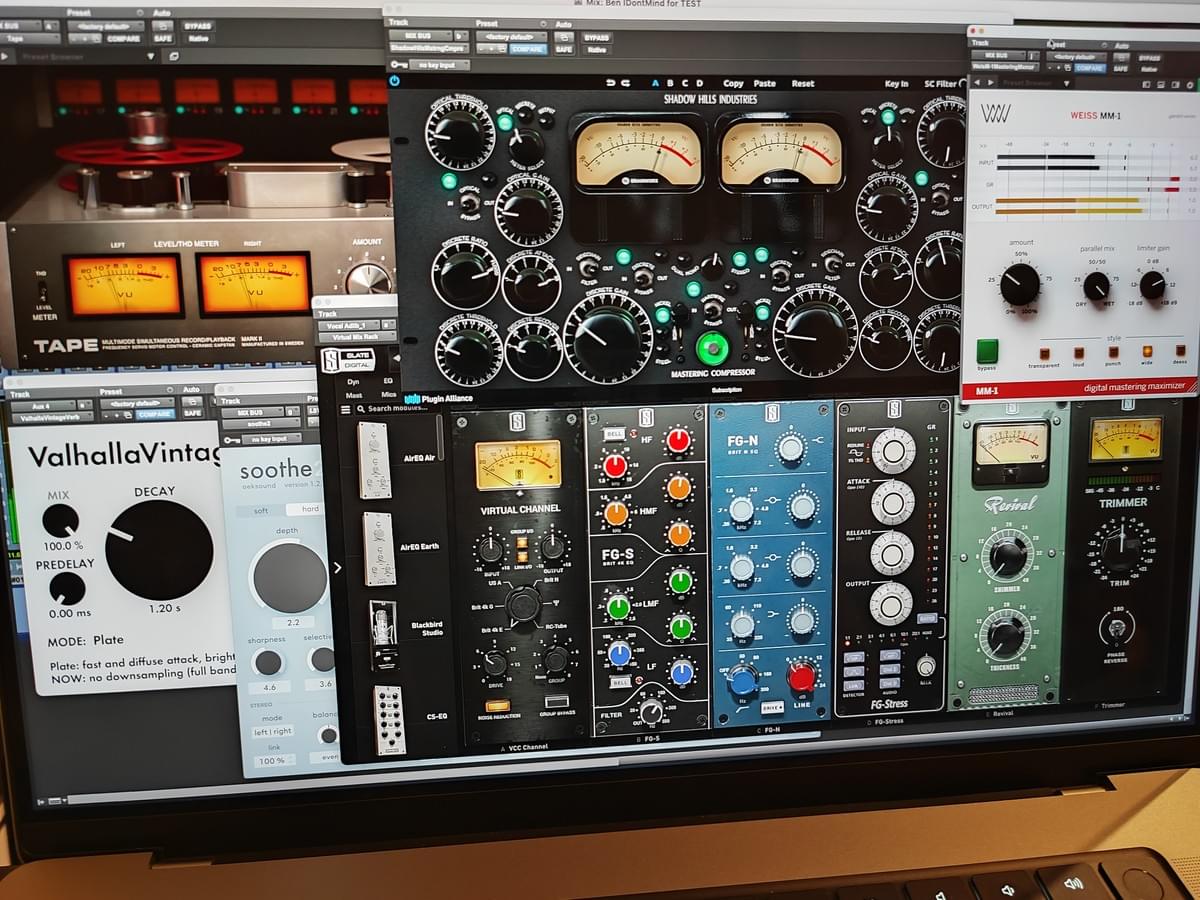
Task: Select settings slot D in Shadow Hills
Action: pyautogui.click(x=700, y=83)
